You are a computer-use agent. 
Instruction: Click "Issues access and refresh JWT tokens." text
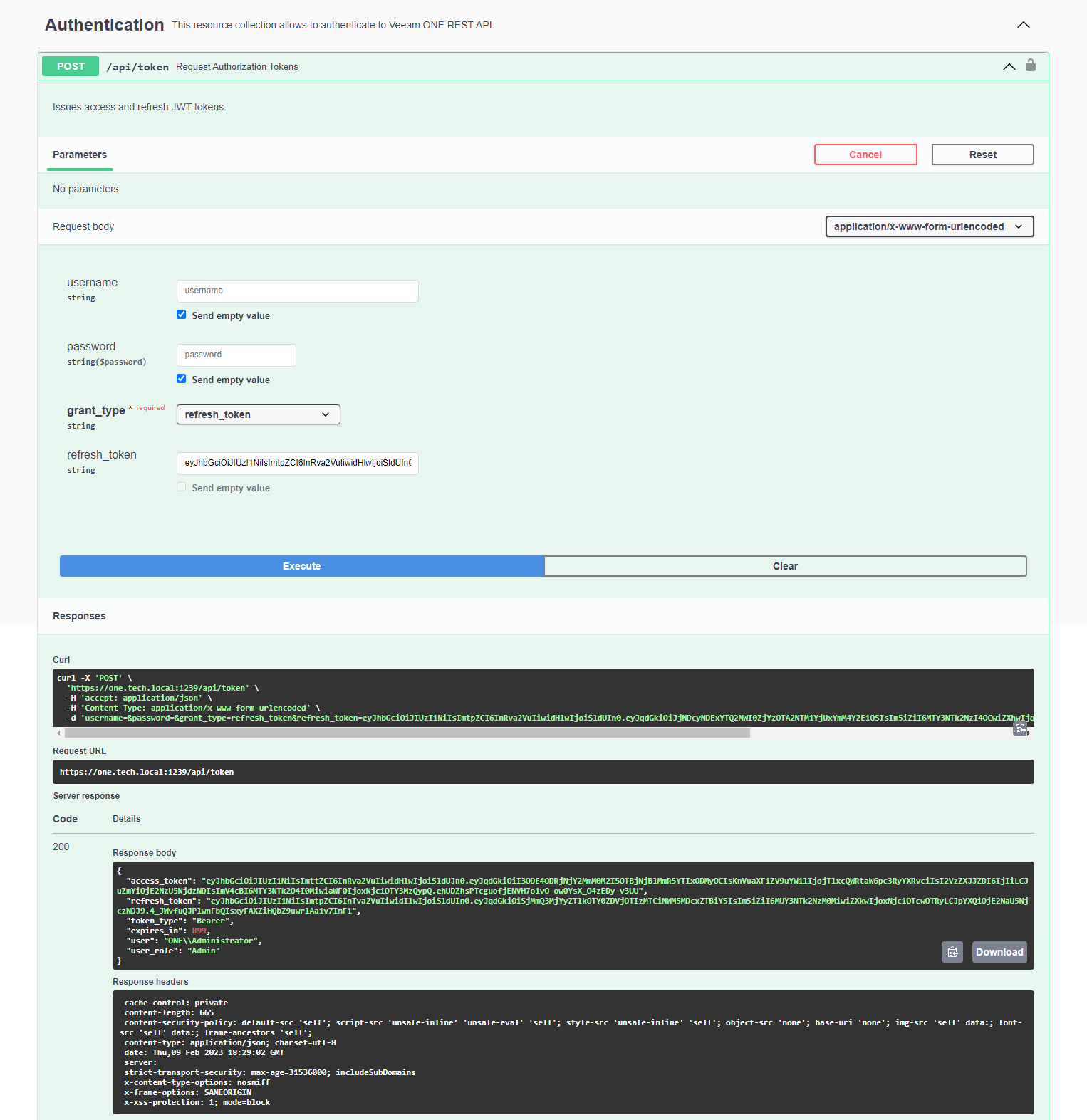click(x=140, y=107)
